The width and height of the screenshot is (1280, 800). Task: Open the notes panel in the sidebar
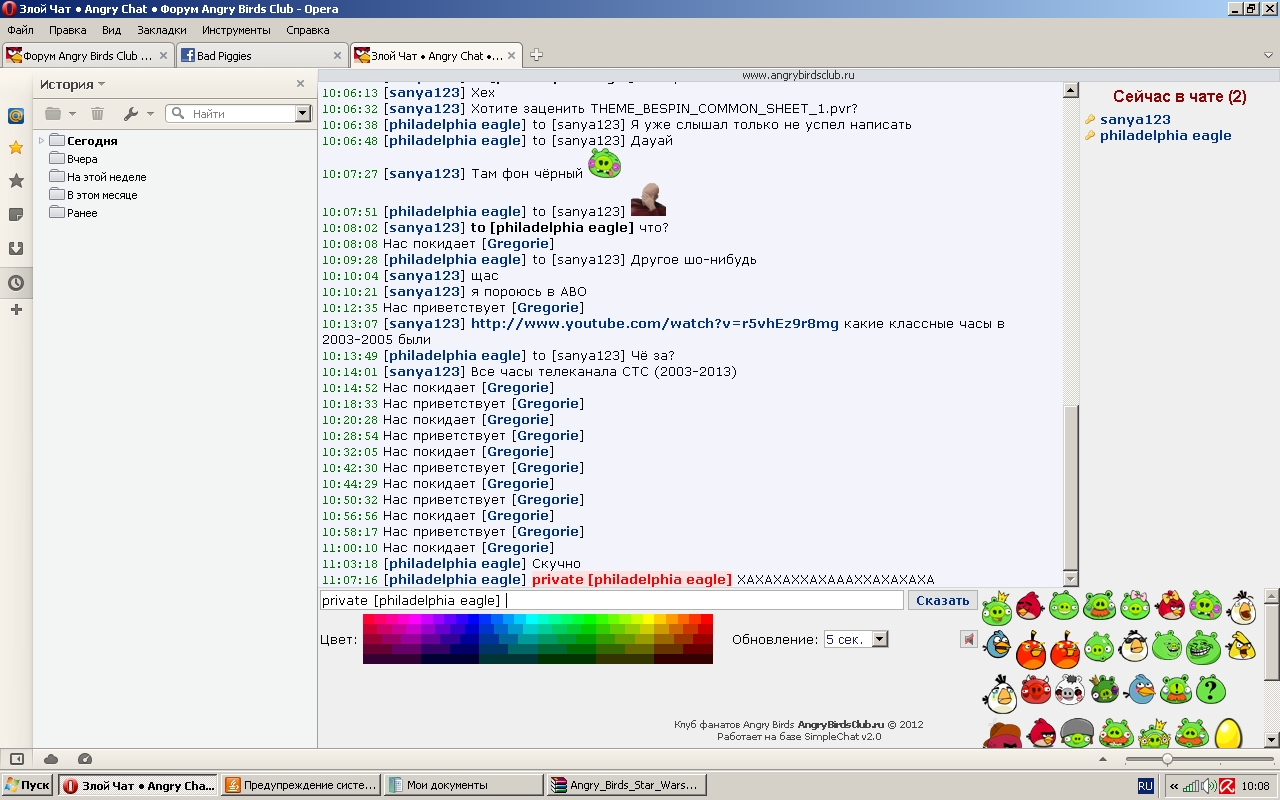click(16, 214)
